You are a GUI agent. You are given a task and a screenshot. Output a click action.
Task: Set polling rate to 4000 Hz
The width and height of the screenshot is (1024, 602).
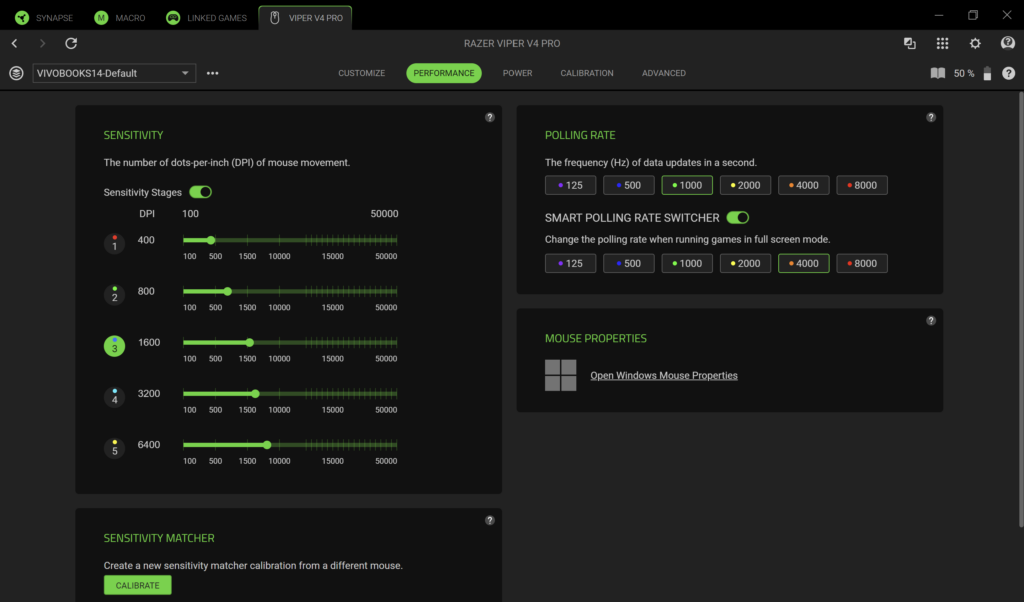tap(803, 185)
